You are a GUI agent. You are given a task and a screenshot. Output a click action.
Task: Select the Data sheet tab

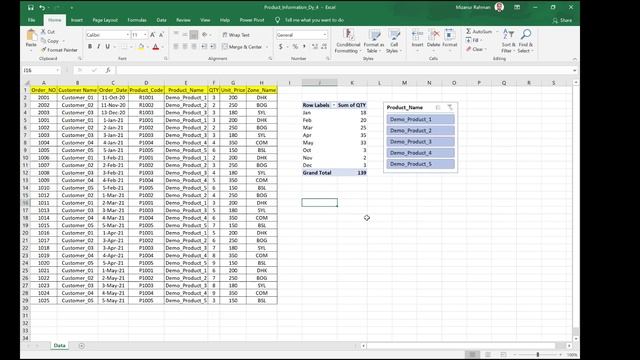59,345
